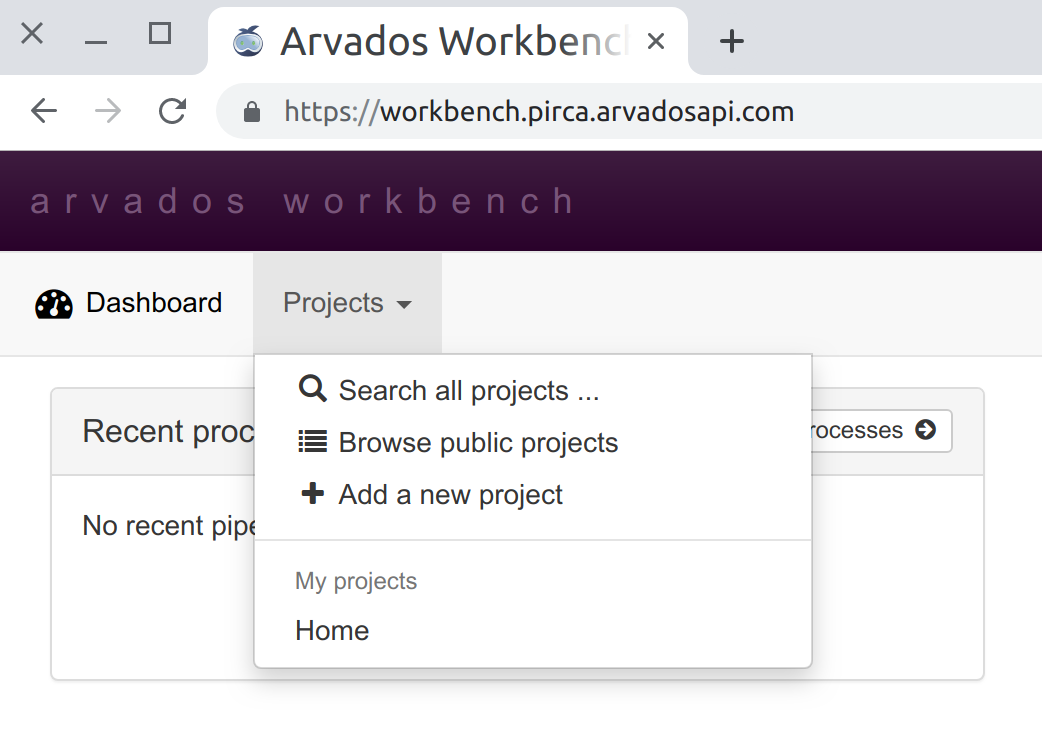Image resolution: width=1042 pixels, height=738 pixels.
Task: Click the list icon beside Browse public projects
Action: tap(313, 442)
